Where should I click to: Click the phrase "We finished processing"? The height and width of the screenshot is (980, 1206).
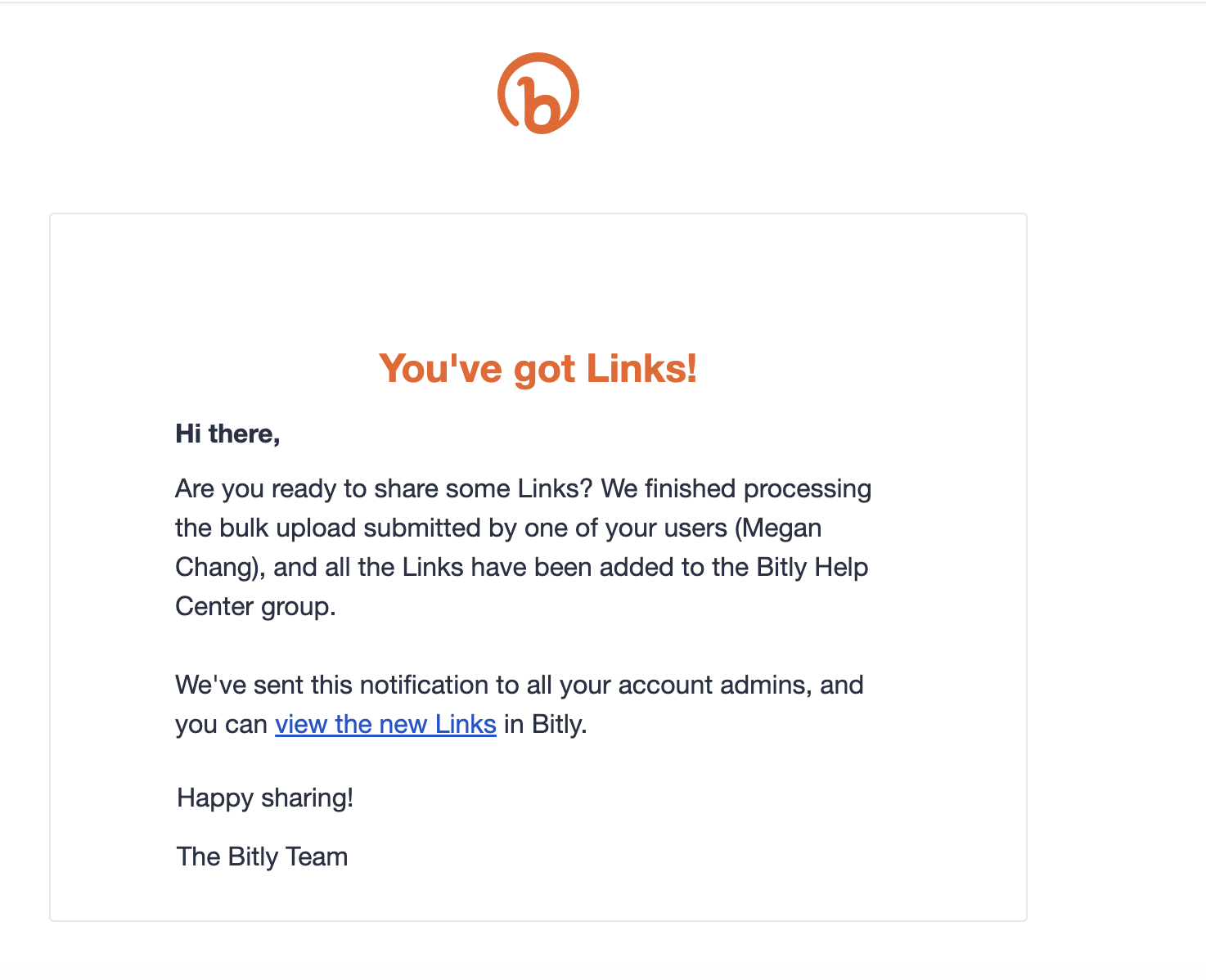click(736, 489)
